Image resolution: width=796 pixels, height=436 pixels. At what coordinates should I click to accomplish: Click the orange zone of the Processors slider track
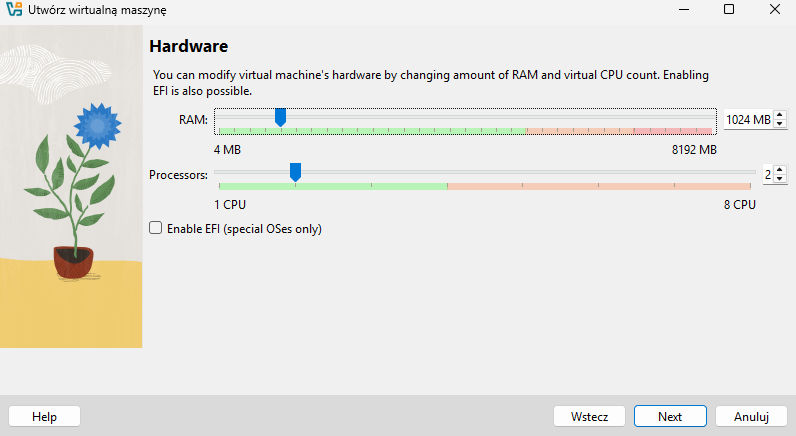click(600, 186)
